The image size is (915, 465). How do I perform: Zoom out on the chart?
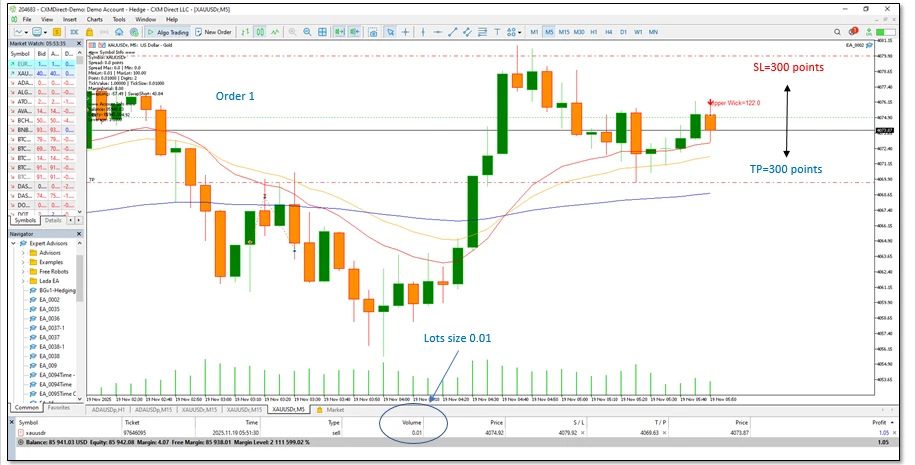pos(307,32)
